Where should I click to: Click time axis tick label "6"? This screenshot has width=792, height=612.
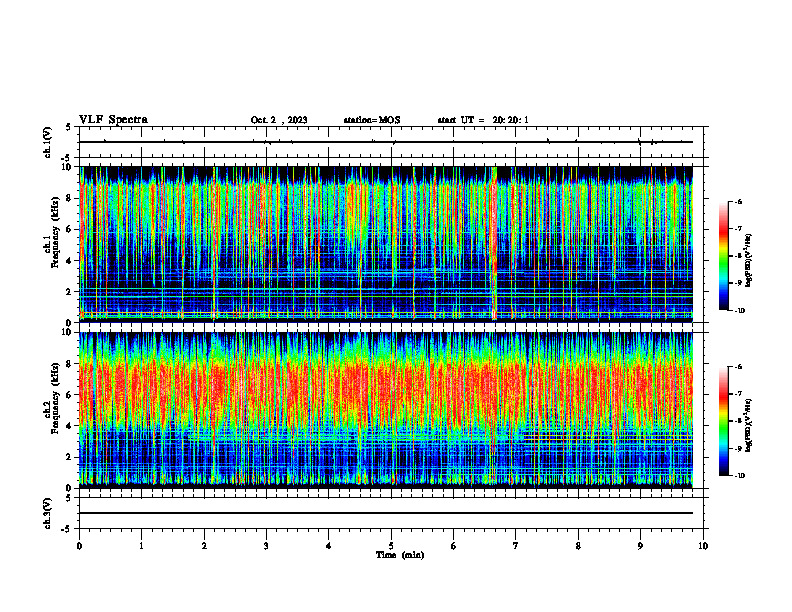[453, 546]
